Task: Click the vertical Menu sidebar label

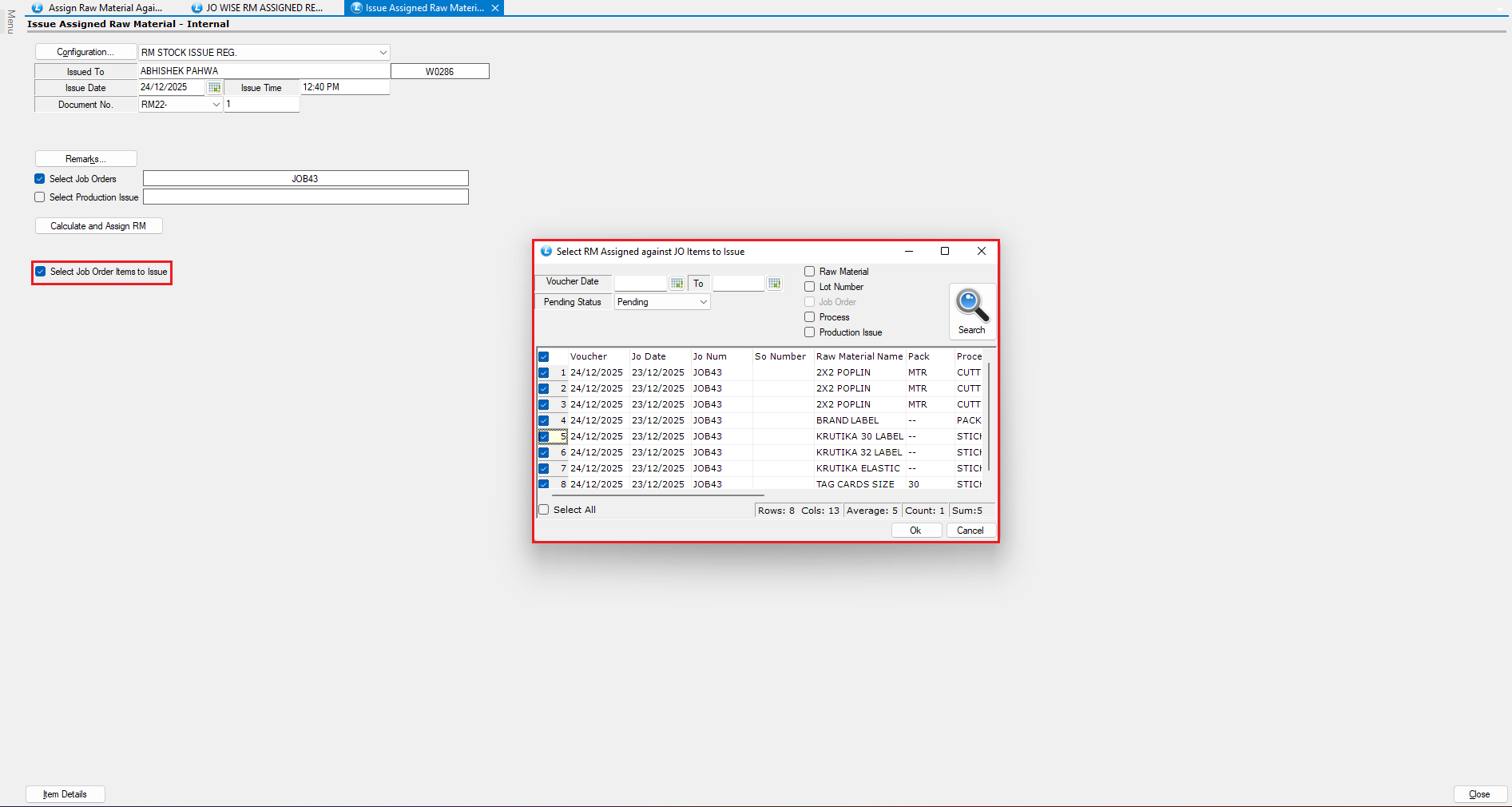Action: point(10,22)
